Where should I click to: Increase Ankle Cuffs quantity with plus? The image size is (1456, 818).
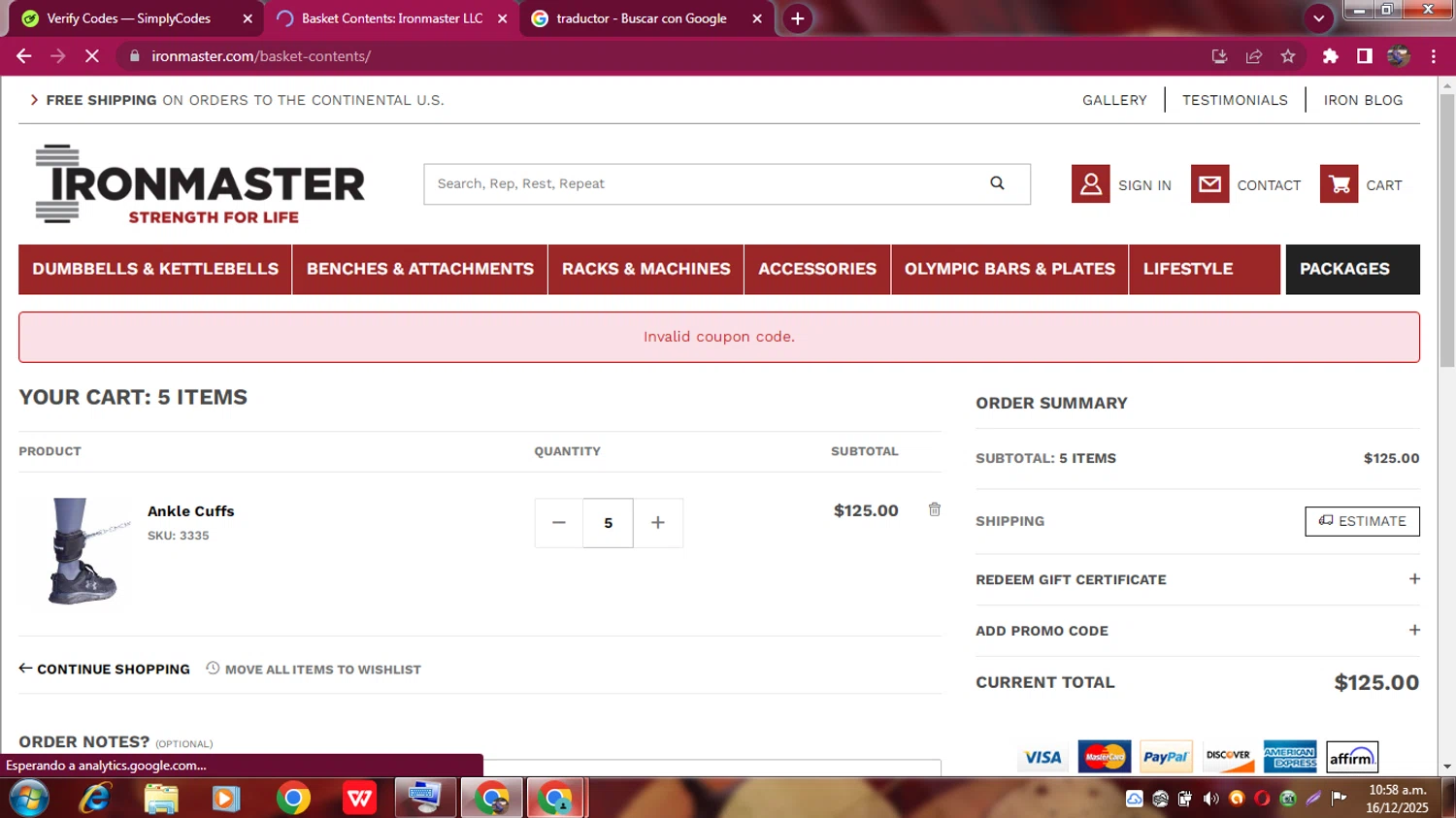[658, 523]
